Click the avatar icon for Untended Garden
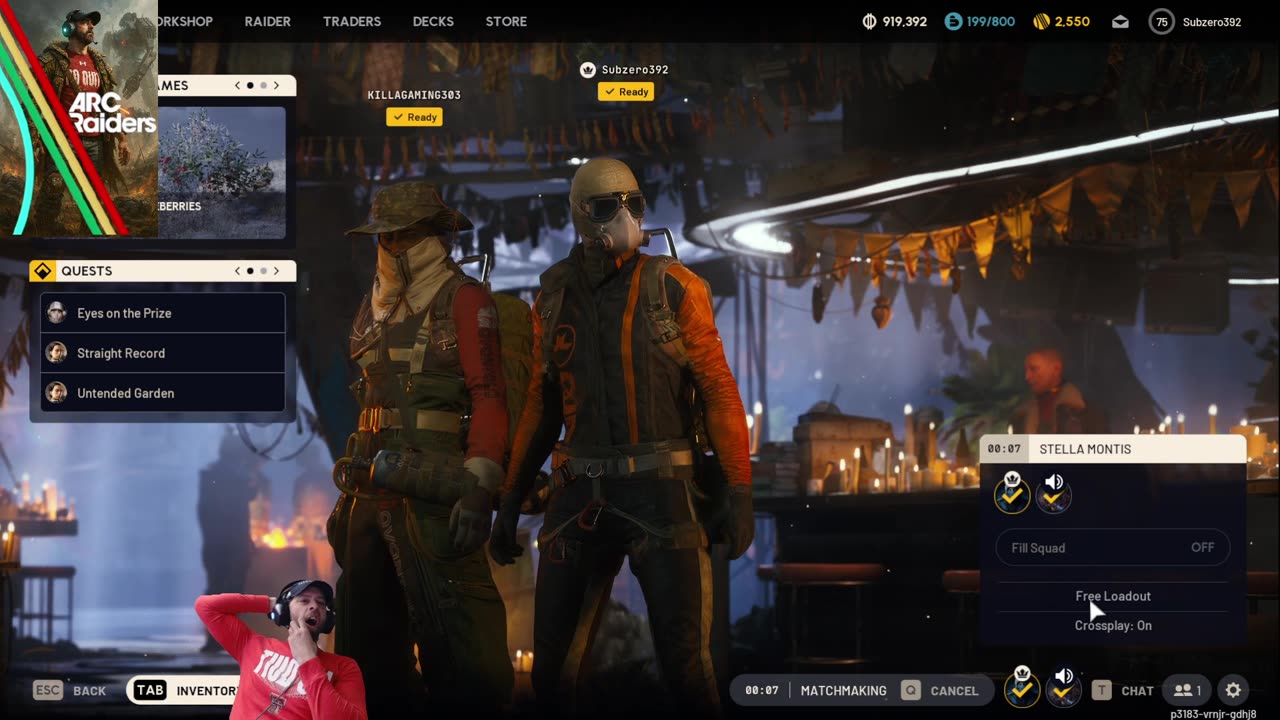The image size is (1280, 720). [x=57, y=393]
